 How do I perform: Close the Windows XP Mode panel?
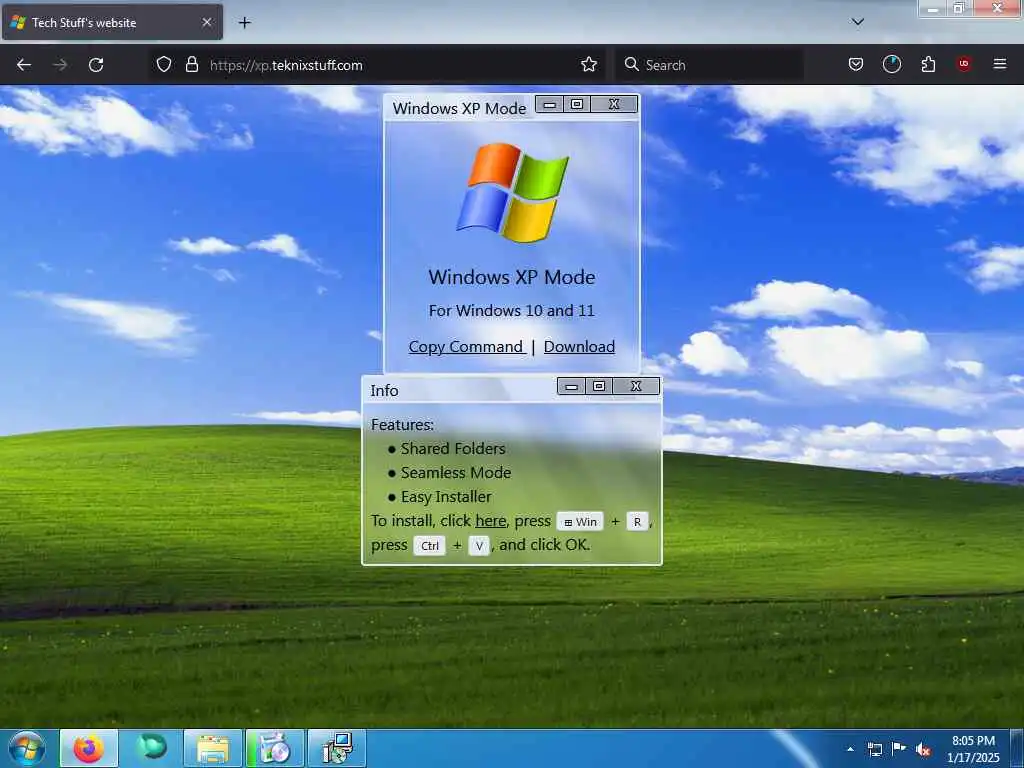point(614,104)
